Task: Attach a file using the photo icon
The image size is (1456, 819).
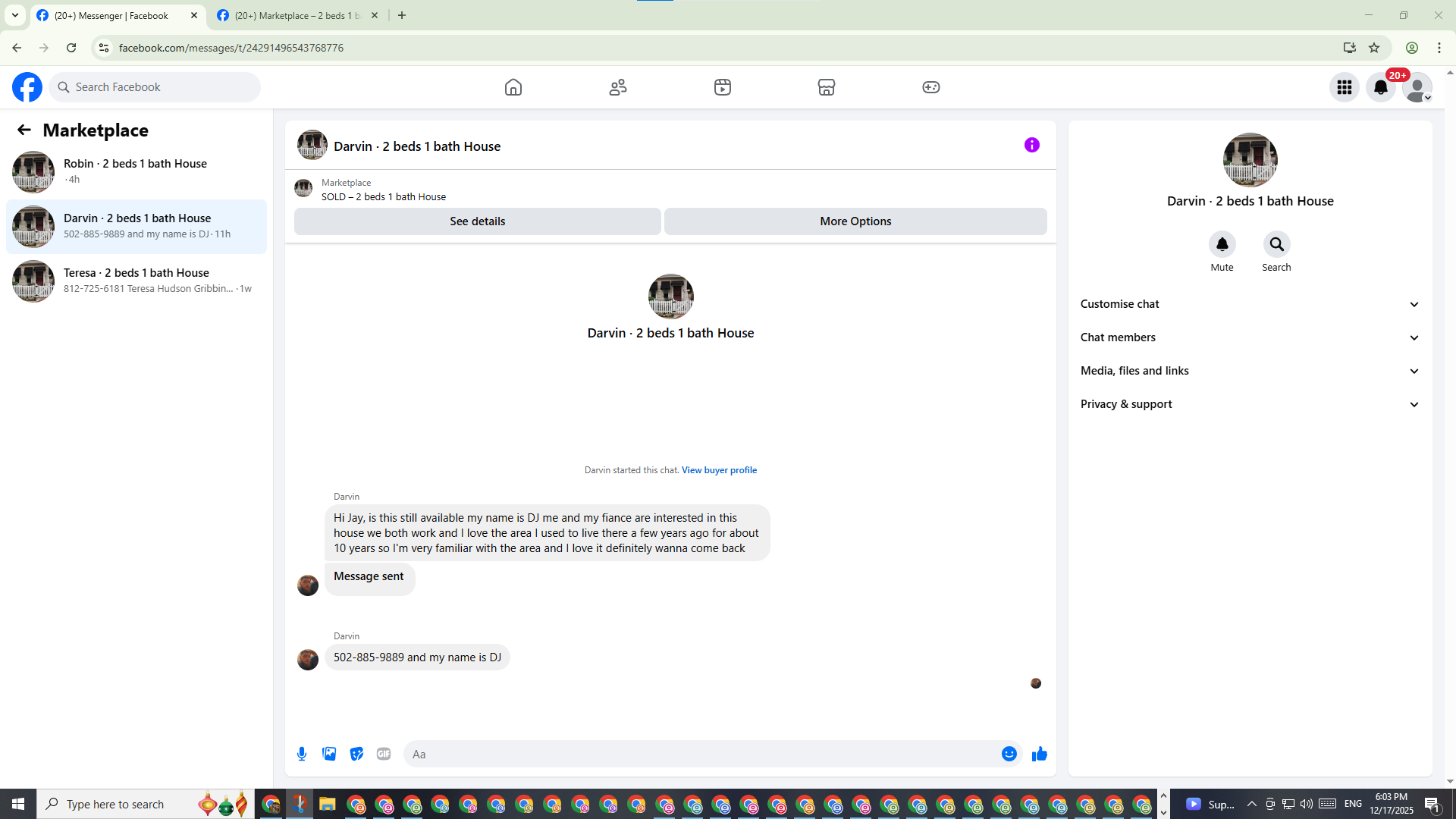Action: tap(329, 754)
